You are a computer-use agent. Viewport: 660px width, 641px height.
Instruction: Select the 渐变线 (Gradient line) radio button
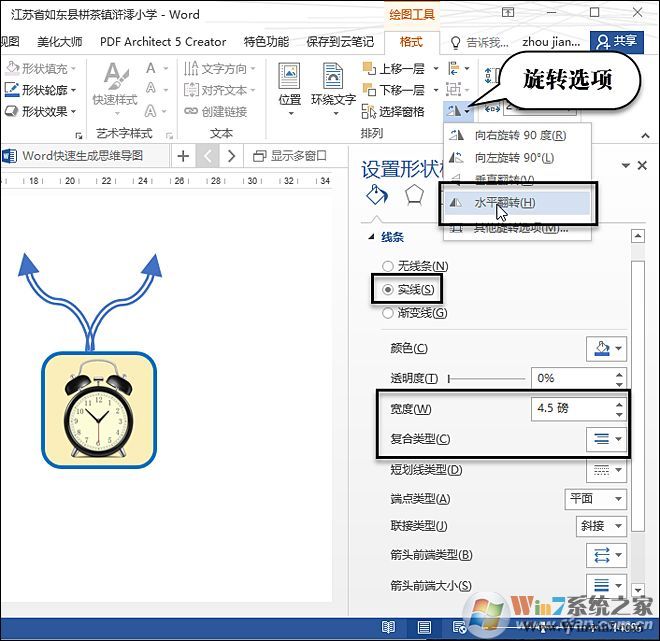click(x=388, y=313)
